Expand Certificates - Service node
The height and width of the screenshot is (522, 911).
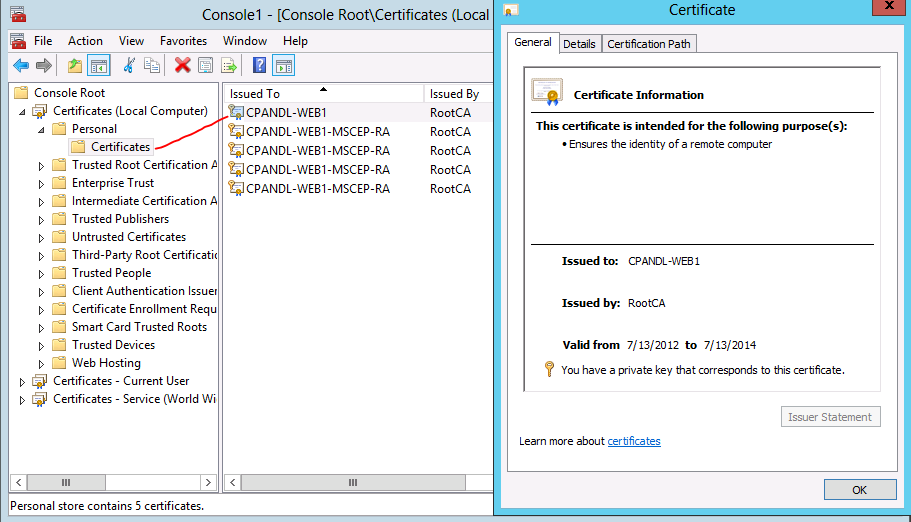pos(22,401)
